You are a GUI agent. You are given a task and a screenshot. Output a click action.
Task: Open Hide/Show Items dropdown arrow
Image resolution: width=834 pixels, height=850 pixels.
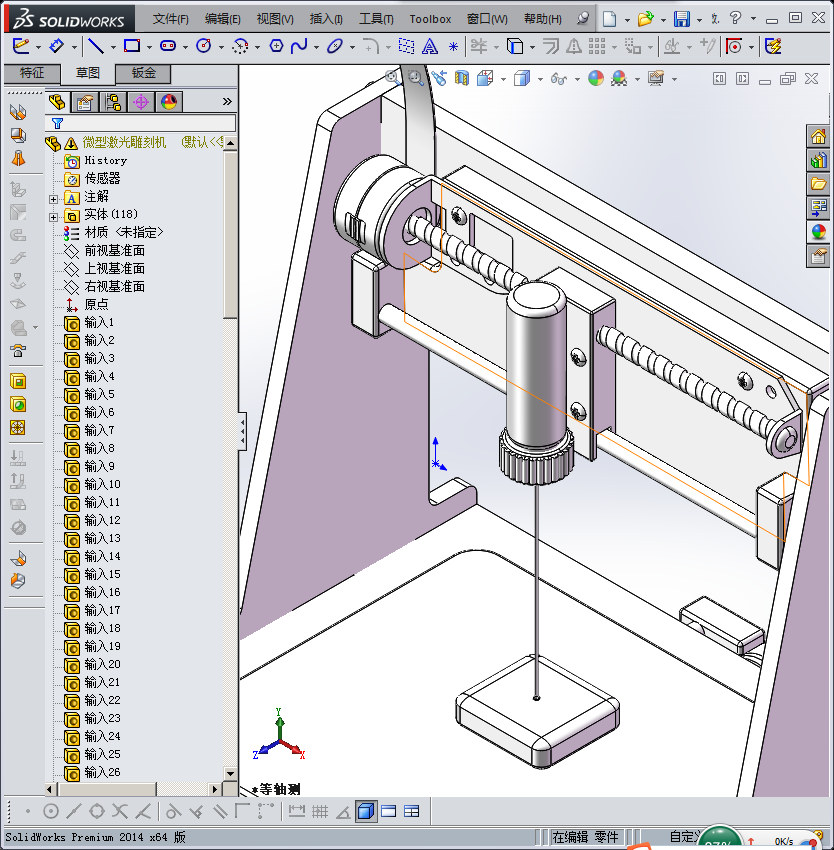[577, 80]
